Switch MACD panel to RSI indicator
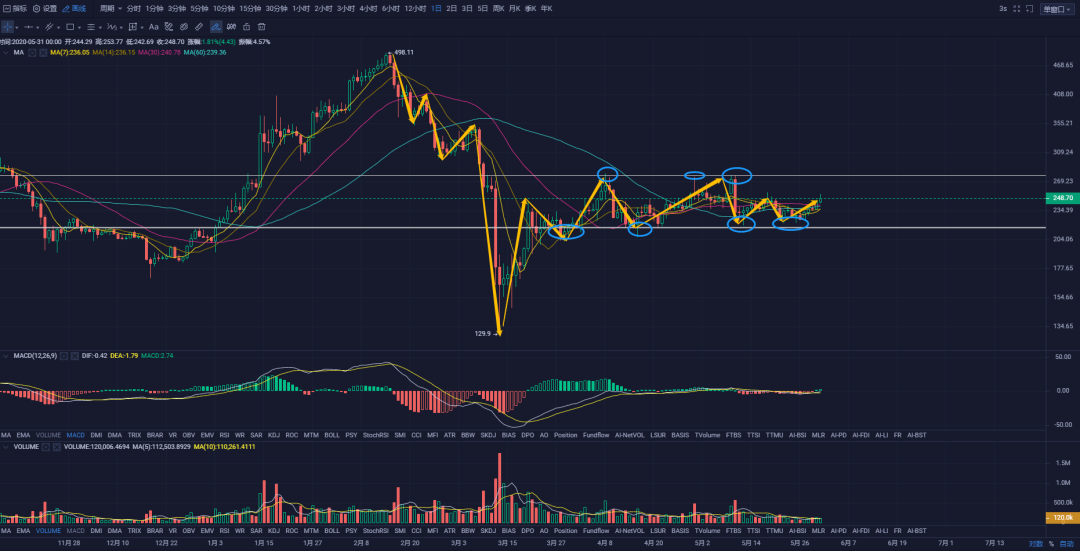The height and width of the screenshot is (551, 1080). [225, 435]
